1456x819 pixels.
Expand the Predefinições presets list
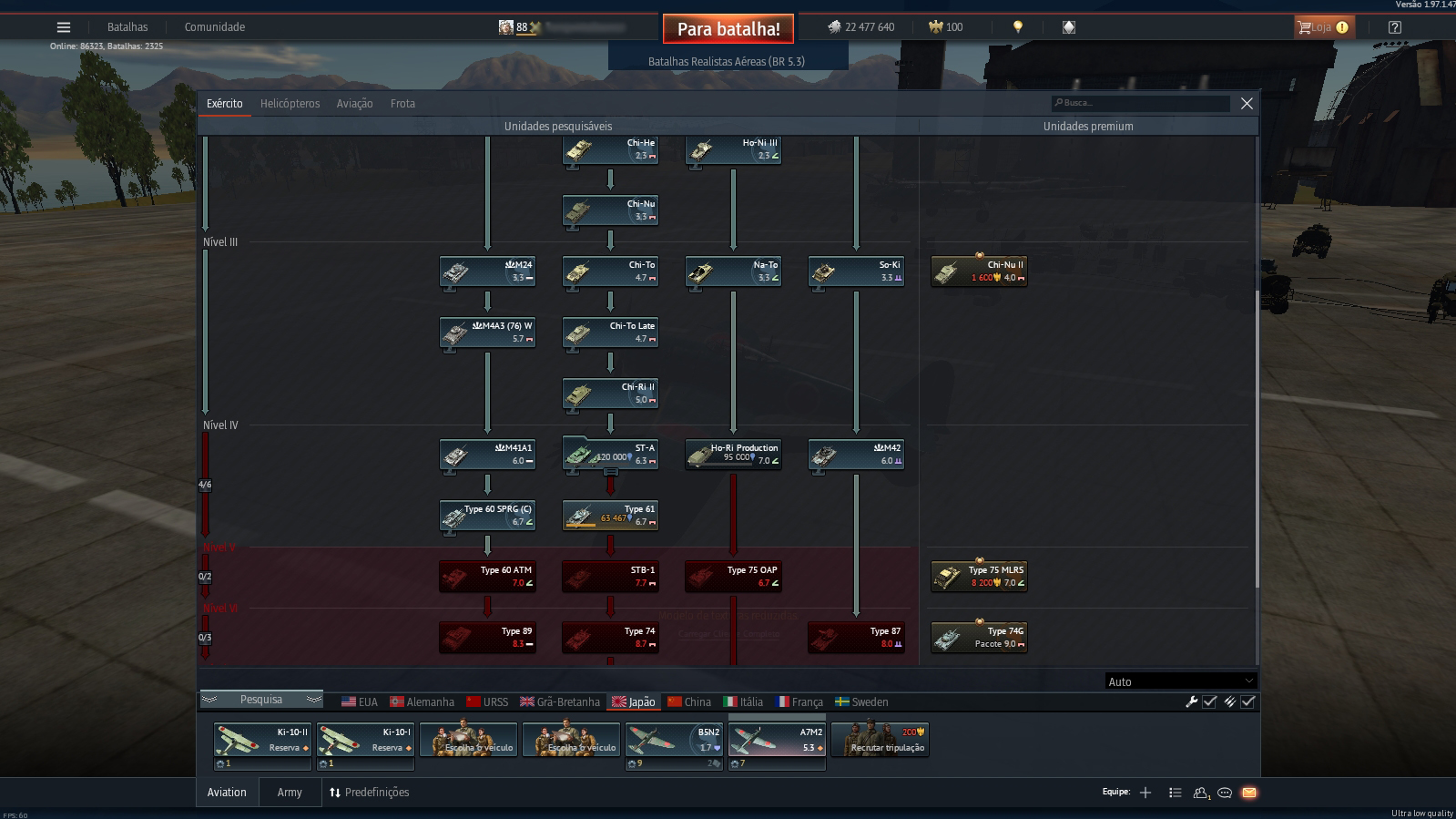tap(369, 793)
